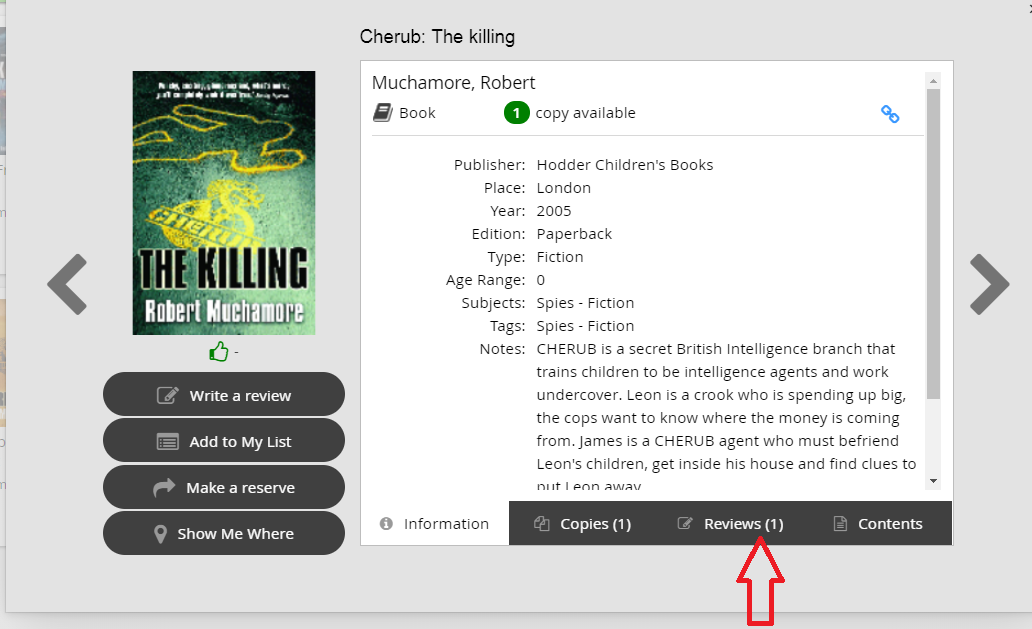
Task: Click Spies - Fiction in the Subjects row
Action: pyautogui.click(x=585, y=303)
